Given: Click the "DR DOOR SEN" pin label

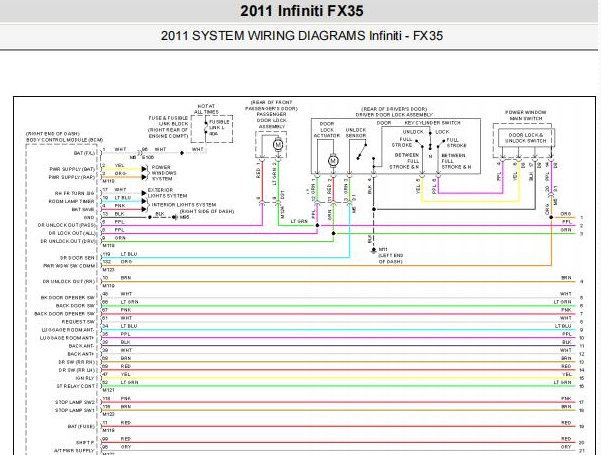Looking at the screenshot, I should click(x=77, y=258).
